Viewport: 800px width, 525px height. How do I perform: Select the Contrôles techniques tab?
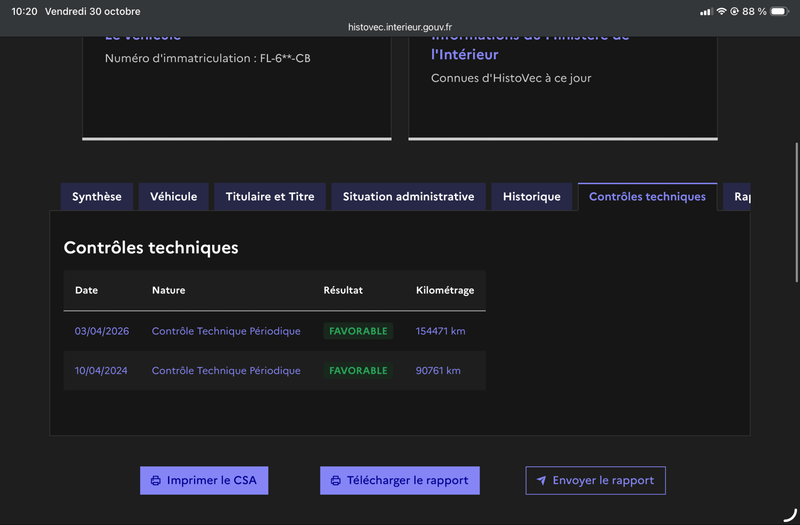[x=647, y=196]
